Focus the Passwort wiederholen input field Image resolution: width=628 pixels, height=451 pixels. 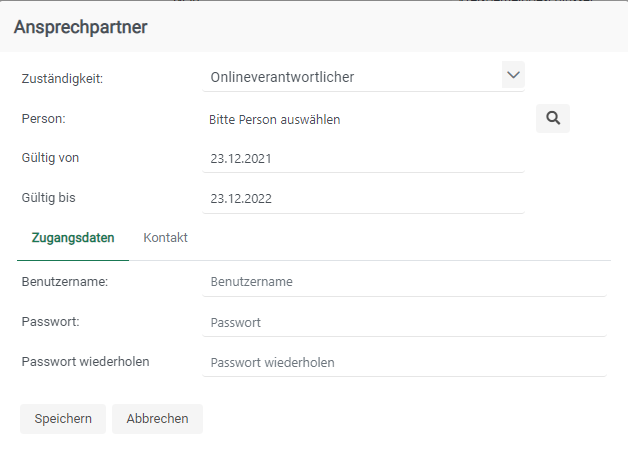(404, 362)
